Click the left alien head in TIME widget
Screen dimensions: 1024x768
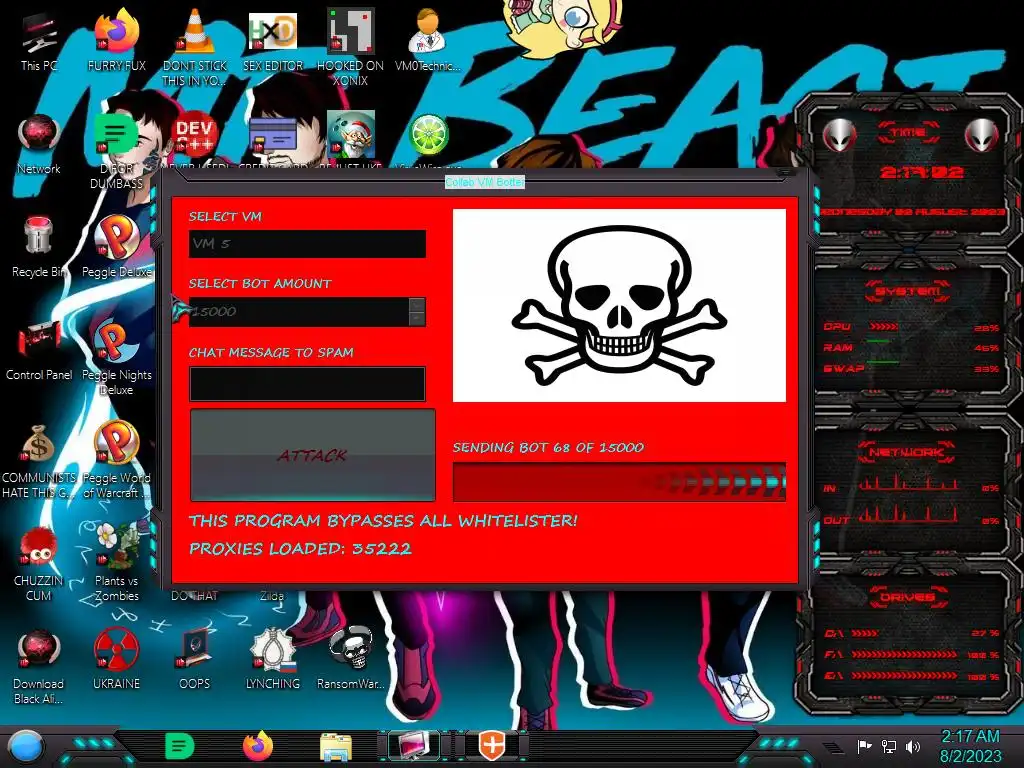839,135
